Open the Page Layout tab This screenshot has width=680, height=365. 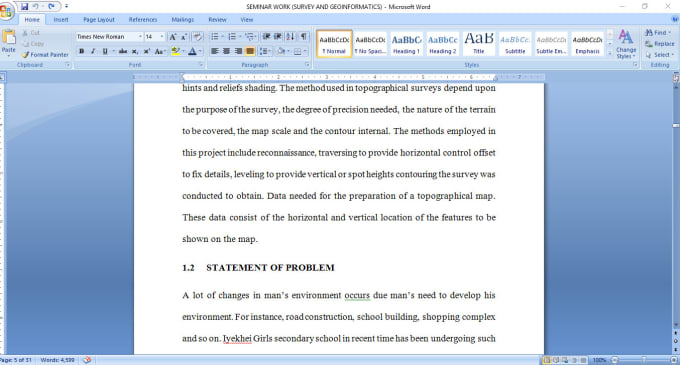[99, 20]
